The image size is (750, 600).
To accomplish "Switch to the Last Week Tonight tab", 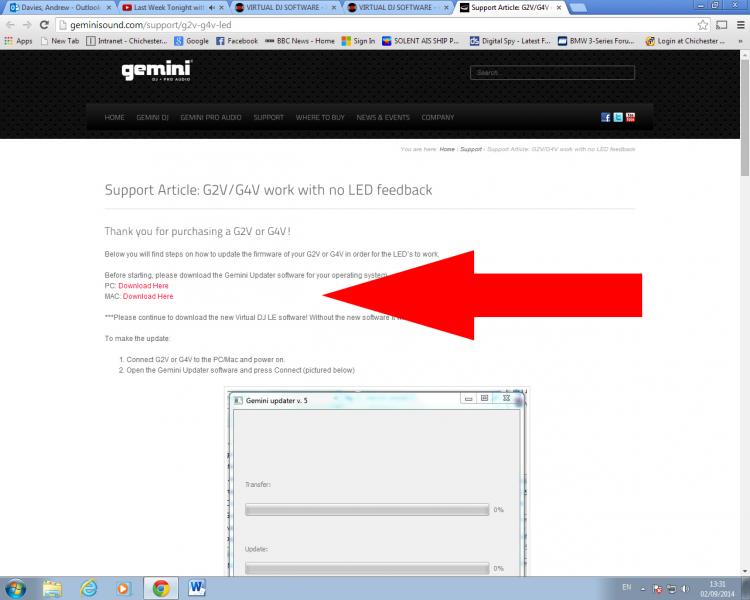I will [x=165, y=7].
